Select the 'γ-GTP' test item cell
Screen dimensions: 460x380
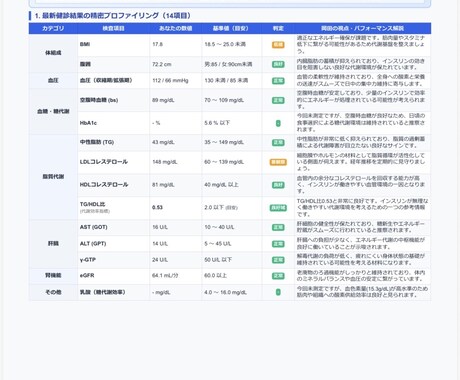[x=114, y=260]
